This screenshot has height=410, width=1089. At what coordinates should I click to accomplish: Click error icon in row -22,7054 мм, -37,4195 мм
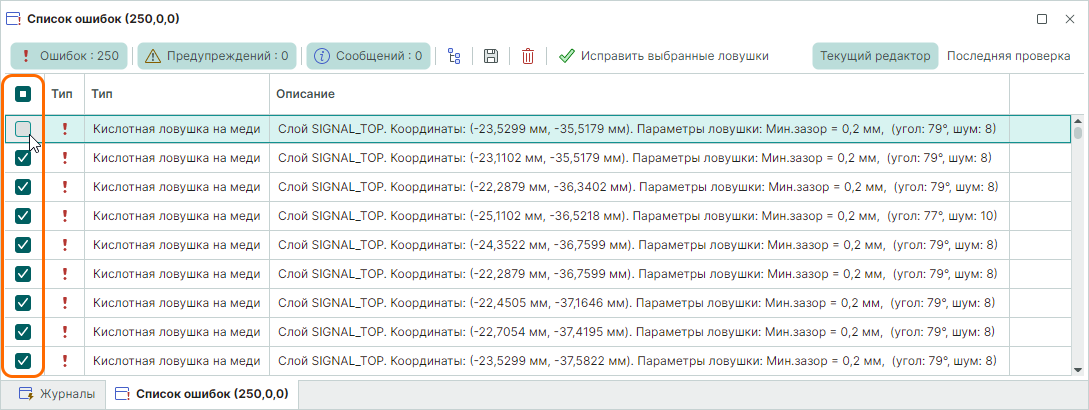65,331
